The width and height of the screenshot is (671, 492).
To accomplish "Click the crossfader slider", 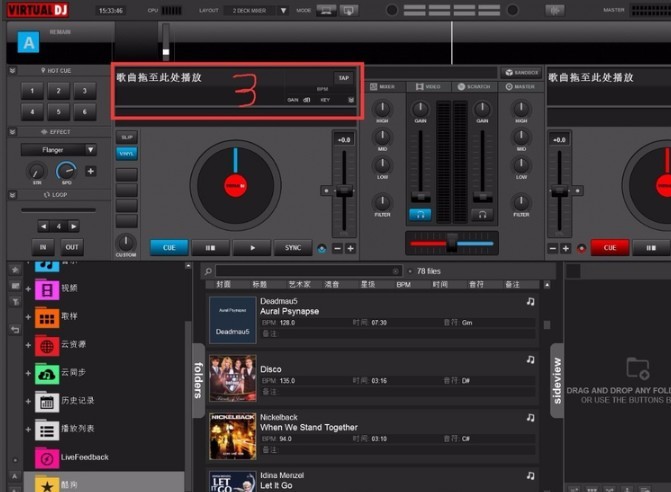I will (x=452, y=243).
